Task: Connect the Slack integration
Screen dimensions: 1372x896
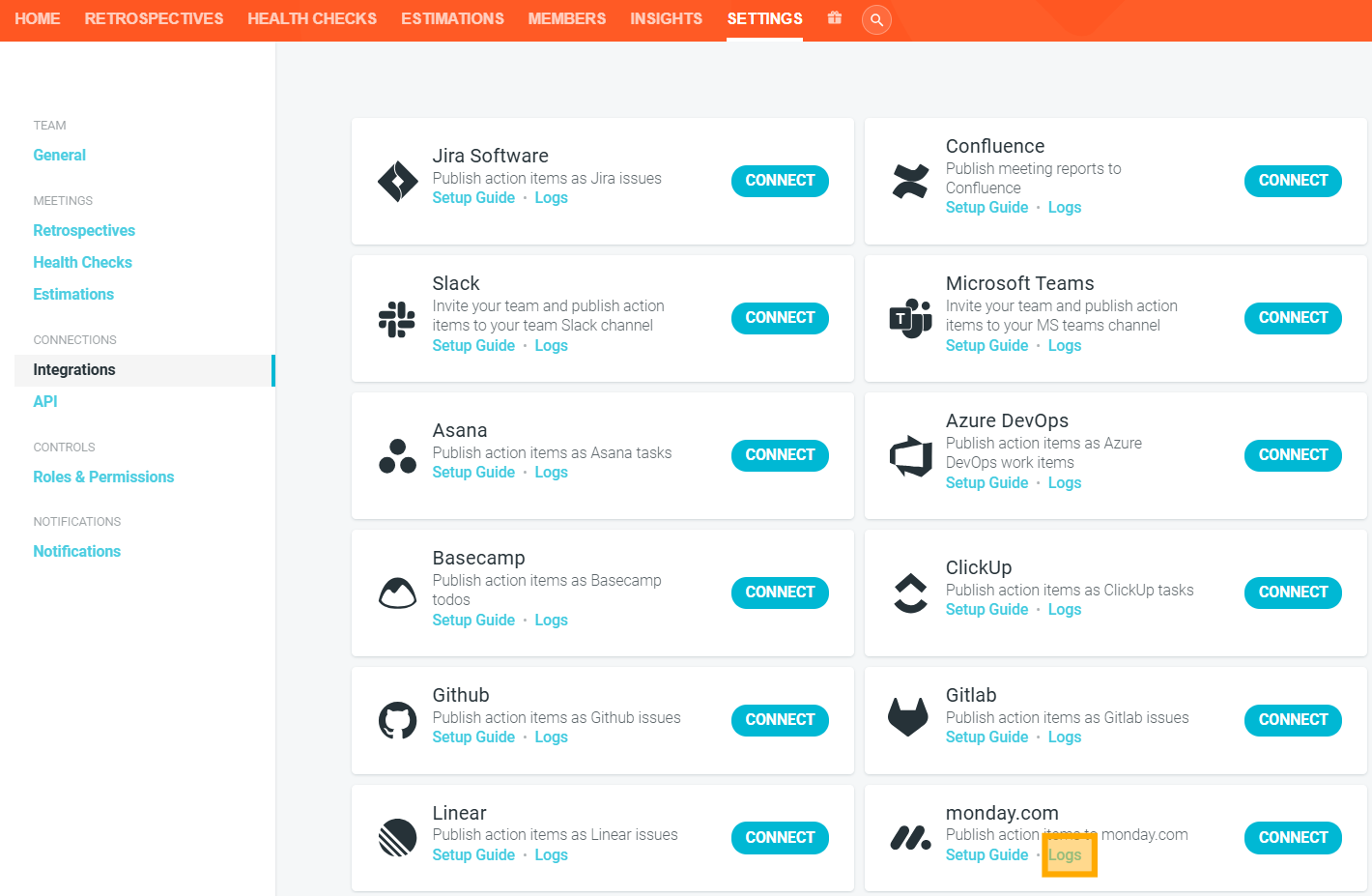Action: [x=780, y=318]
